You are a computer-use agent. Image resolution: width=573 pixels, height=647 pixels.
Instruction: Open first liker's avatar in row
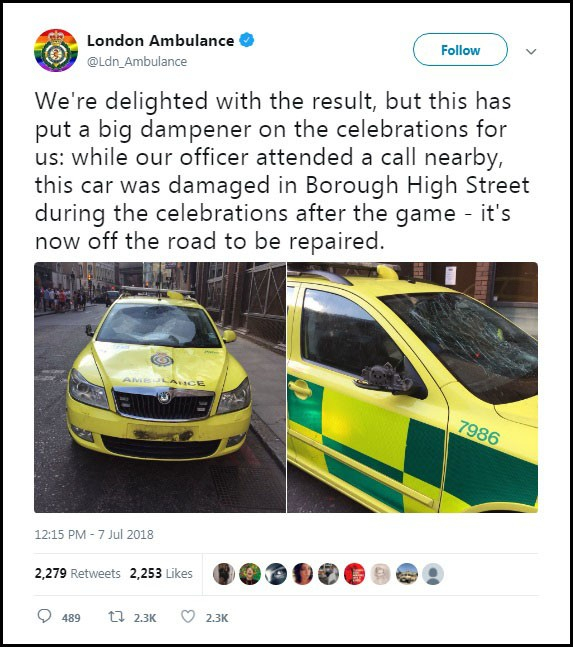point(224,574)
